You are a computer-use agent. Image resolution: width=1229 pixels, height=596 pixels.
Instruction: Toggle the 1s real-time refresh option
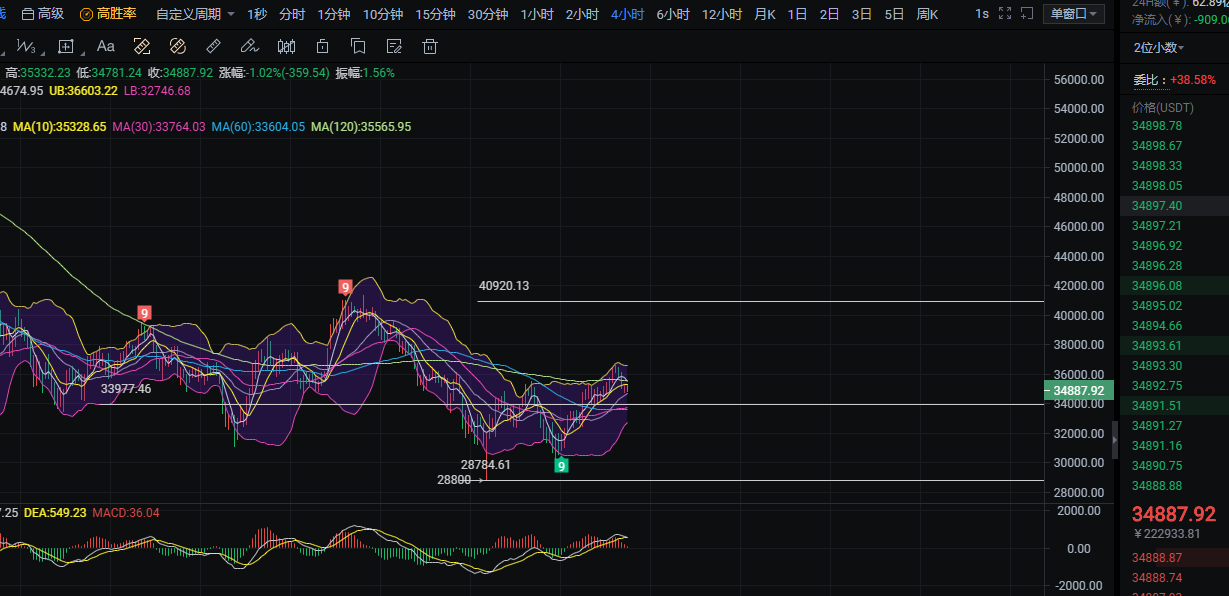coord(982,14)
